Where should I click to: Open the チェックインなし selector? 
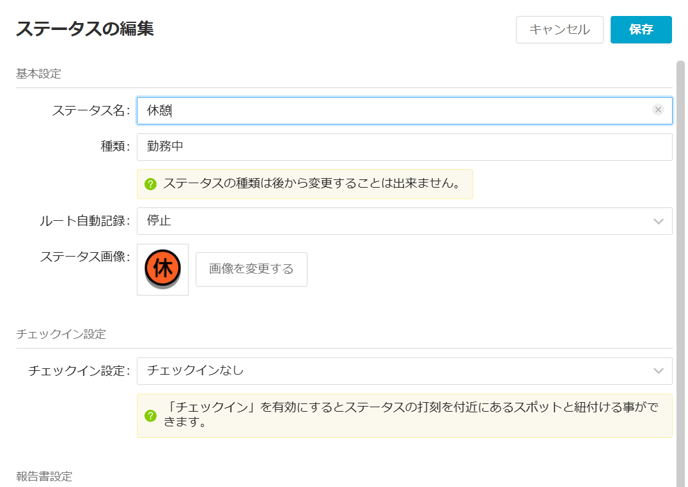coord(405,371)
